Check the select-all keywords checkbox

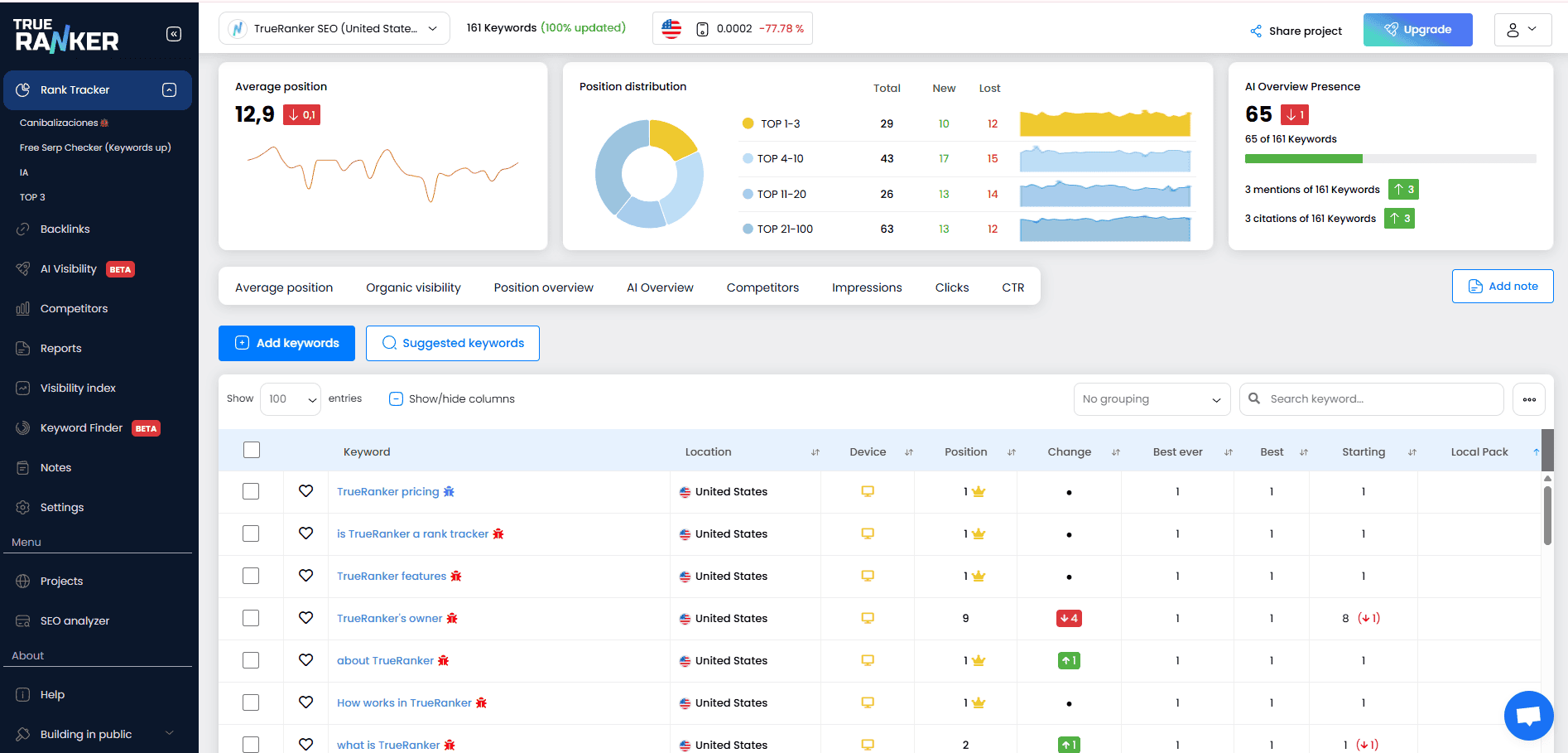(252, 450)
